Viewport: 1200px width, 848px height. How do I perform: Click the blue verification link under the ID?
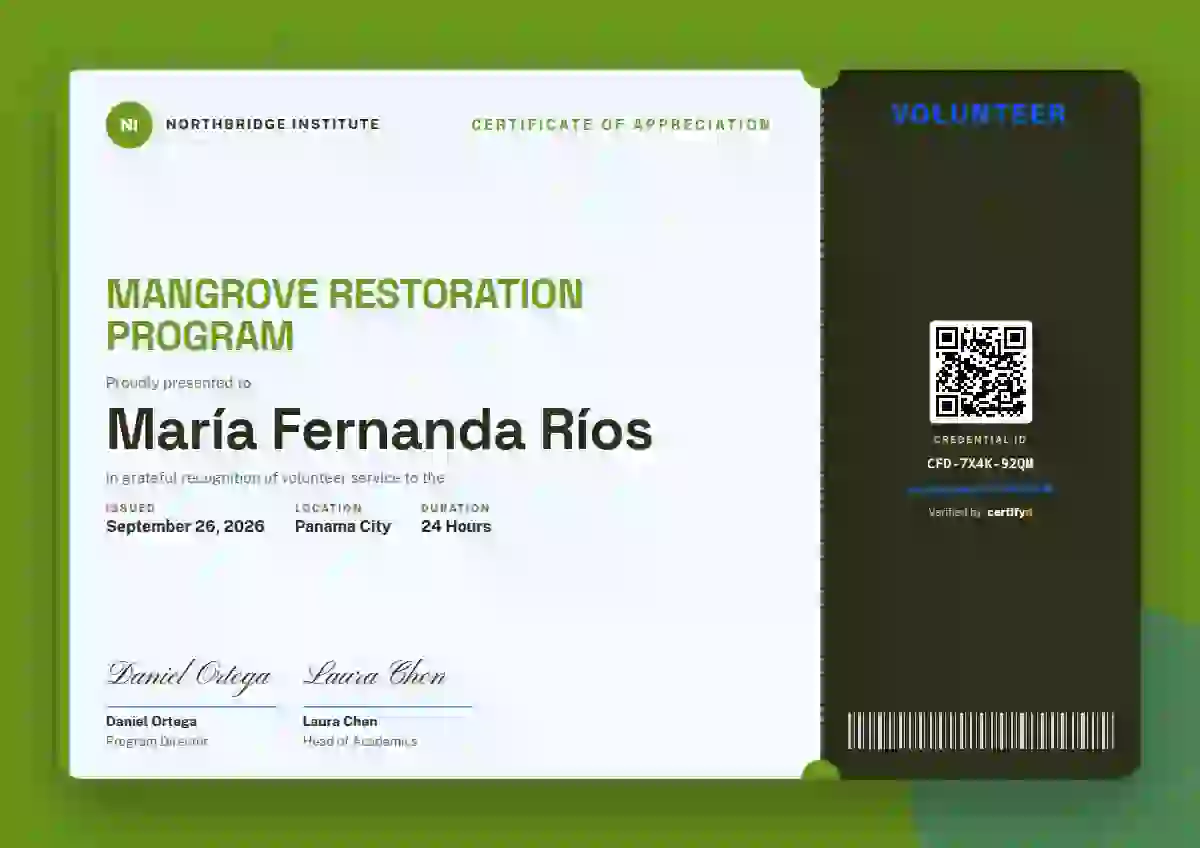click(980, 489)
